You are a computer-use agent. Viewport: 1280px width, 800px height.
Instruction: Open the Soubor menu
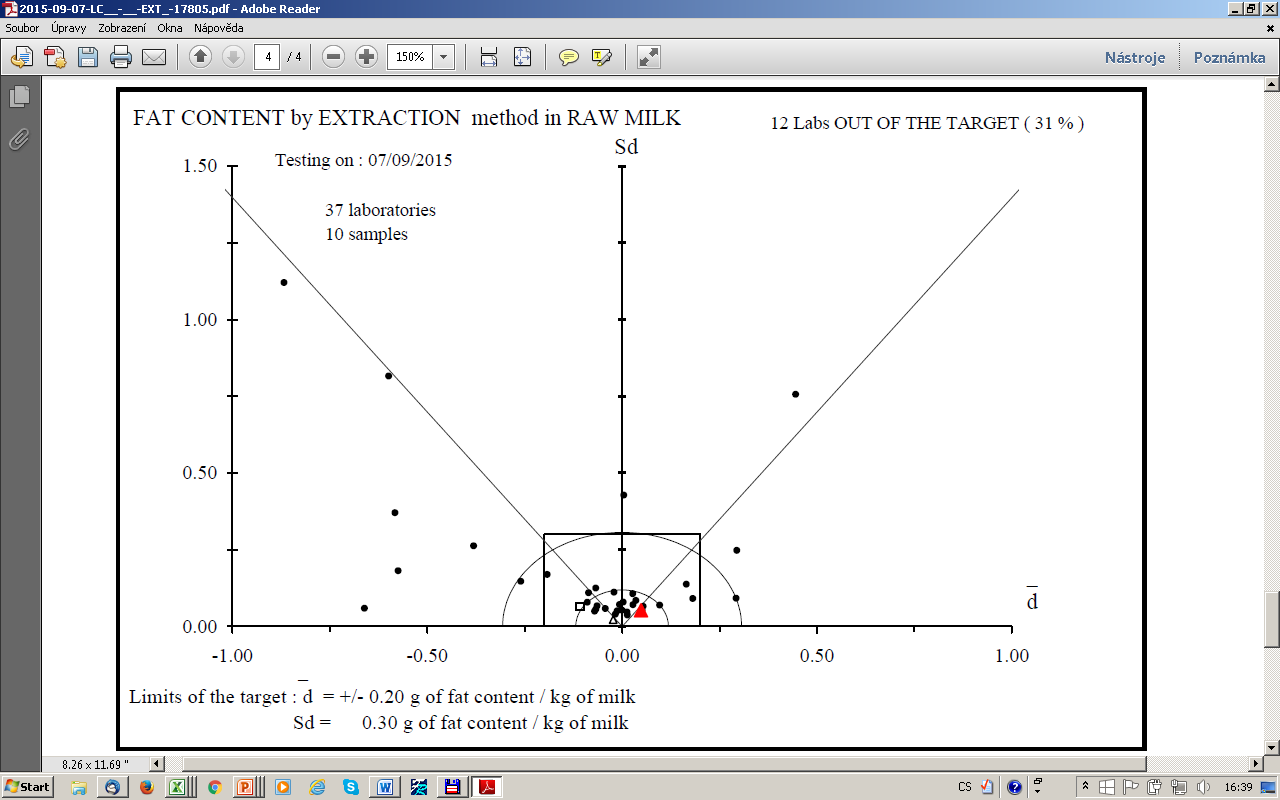tap(22, 28)
